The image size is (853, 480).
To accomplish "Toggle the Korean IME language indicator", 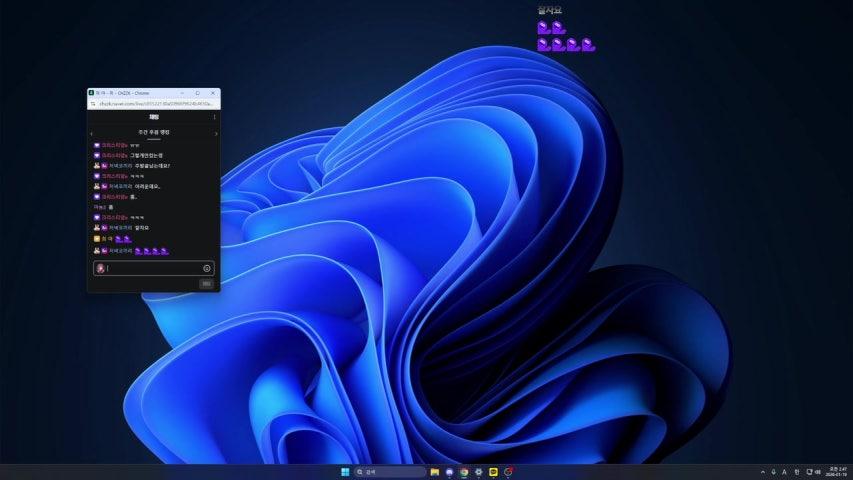I will (796, 472).
